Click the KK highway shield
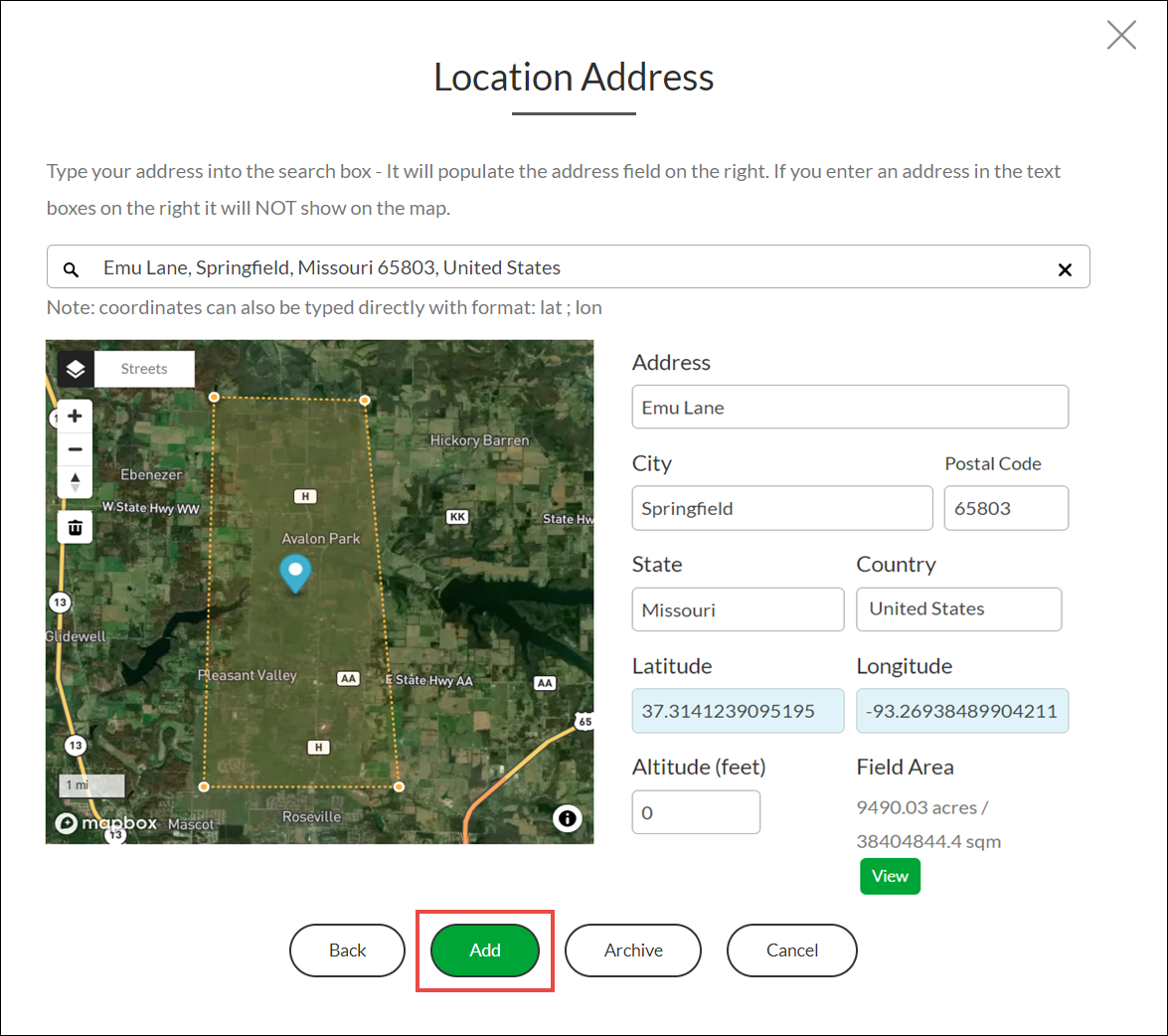 (457, 517)
